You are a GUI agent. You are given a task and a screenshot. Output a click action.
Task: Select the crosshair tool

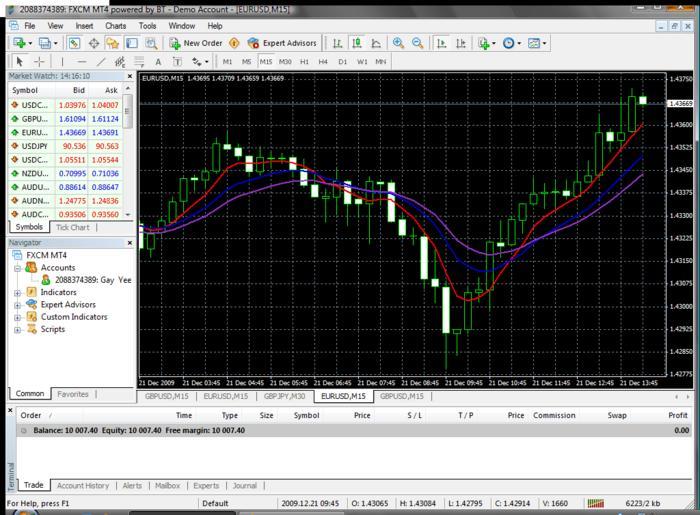click(39, 62)
